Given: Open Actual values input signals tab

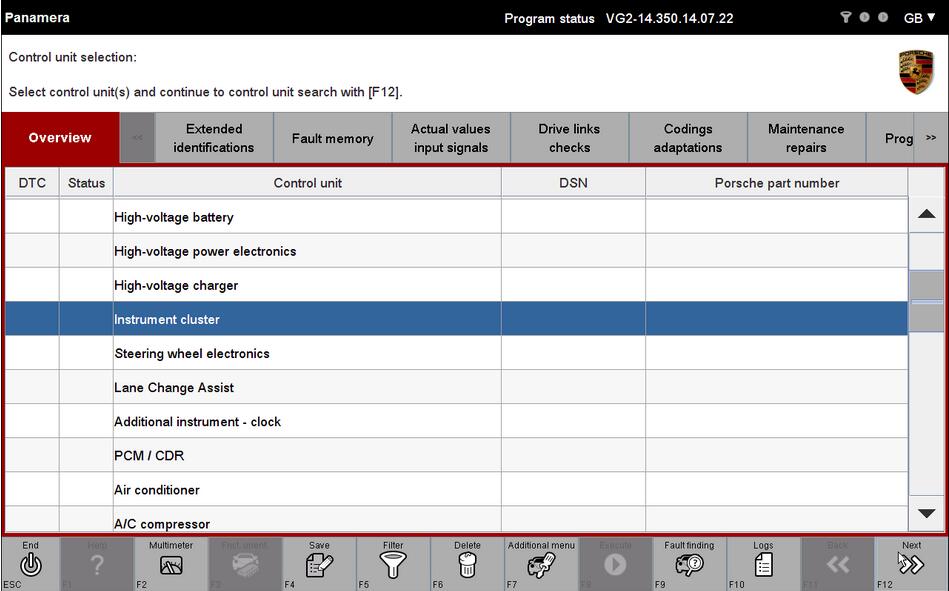Looking at the screenshot, I should point(451,138).
